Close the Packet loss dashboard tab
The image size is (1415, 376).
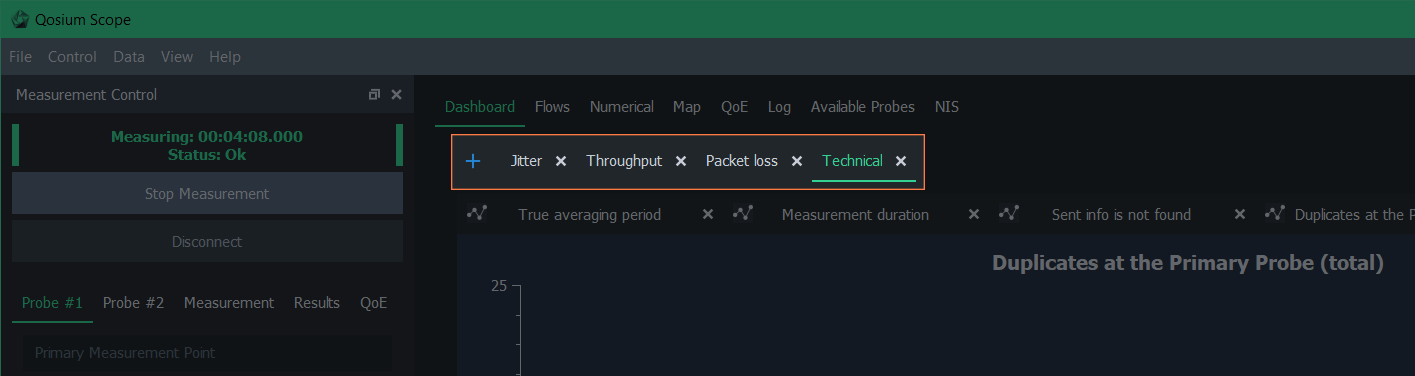point(797,161)
